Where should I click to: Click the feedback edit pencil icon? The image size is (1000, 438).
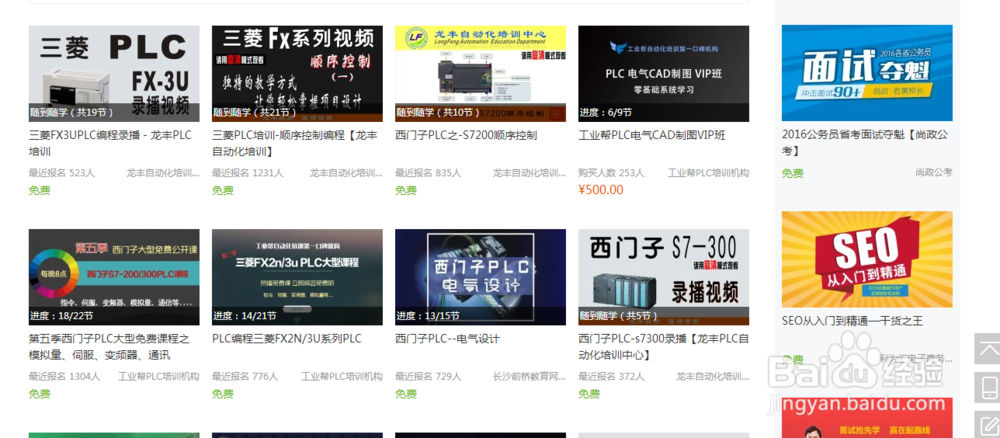pos(987,425)
